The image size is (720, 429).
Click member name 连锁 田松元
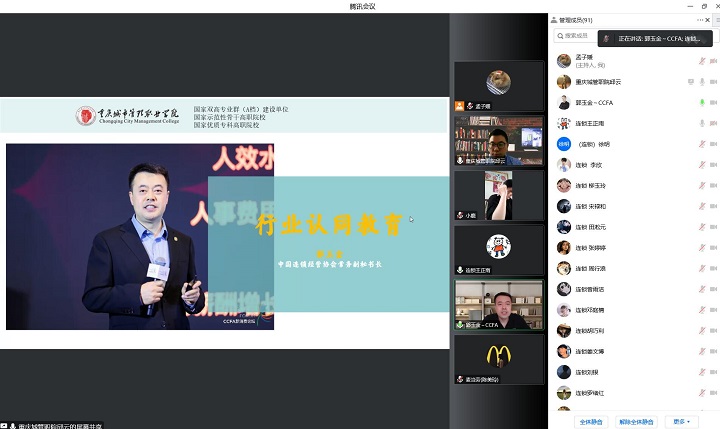coord(591,227)
